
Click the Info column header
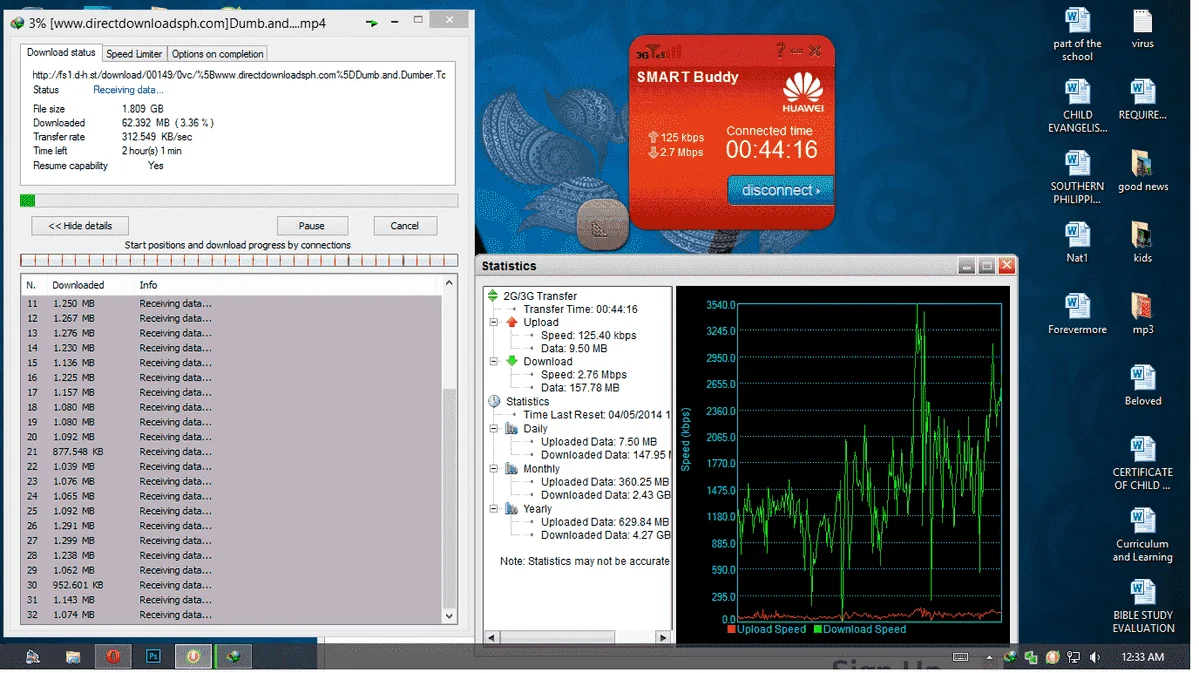click(148, 285)
